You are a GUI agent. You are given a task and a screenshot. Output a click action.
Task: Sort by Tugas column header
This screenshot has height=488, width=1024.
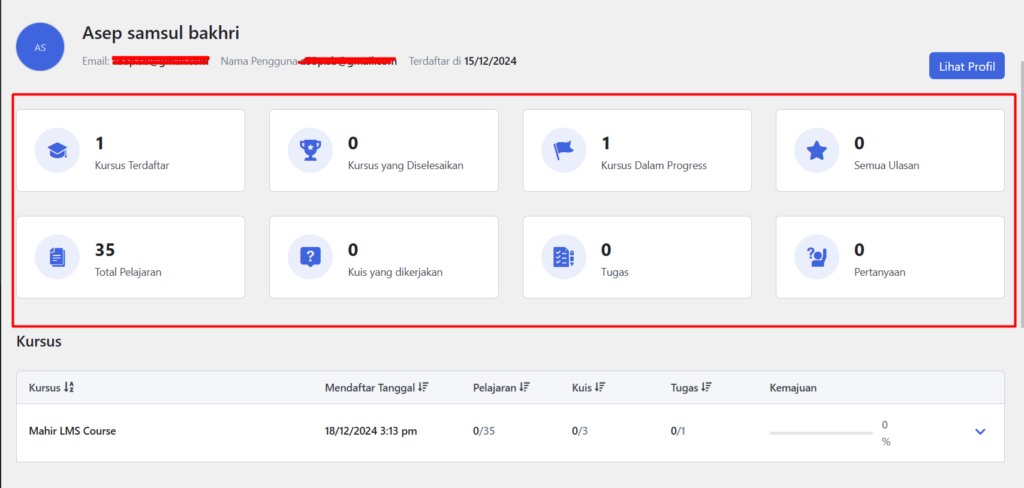pos(691,387)
